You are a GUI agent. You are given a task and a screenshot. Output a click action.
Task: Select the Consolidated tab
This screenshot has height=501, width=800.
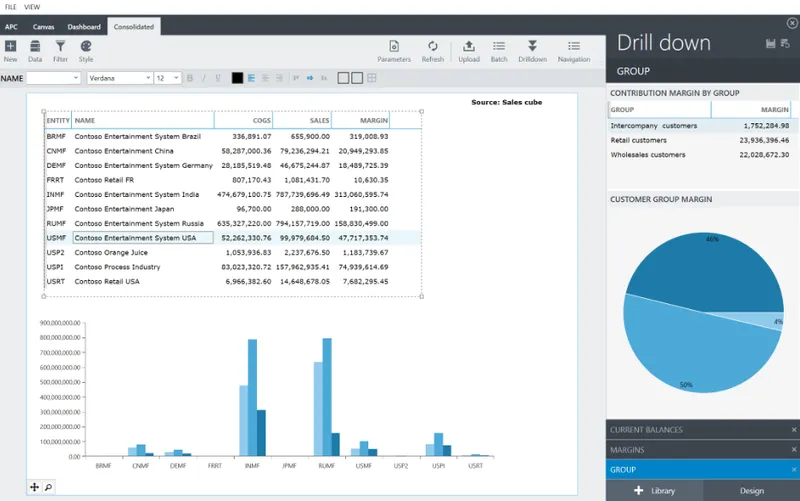tap(134, 27)
